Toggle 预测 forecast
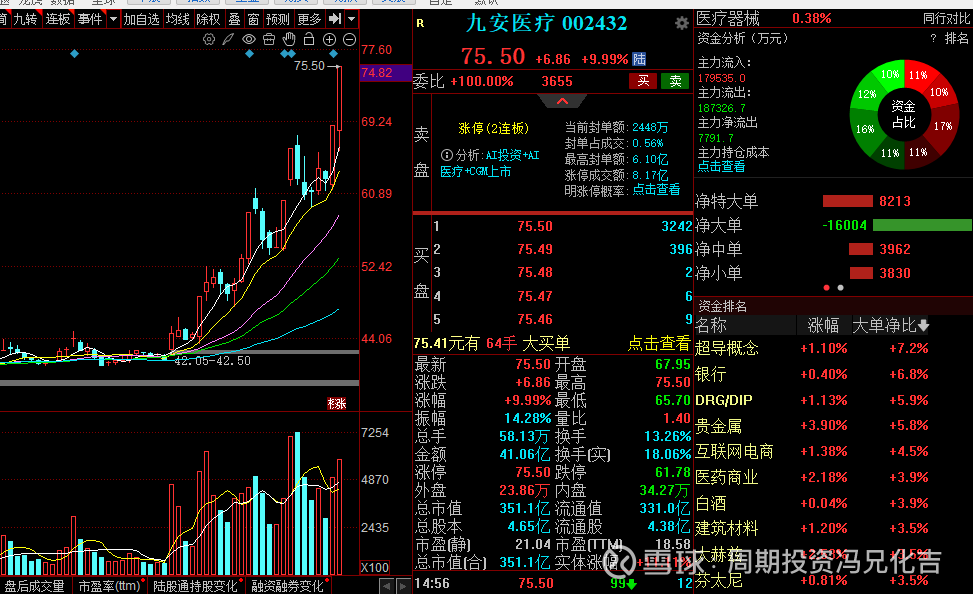 pos(277,19)
